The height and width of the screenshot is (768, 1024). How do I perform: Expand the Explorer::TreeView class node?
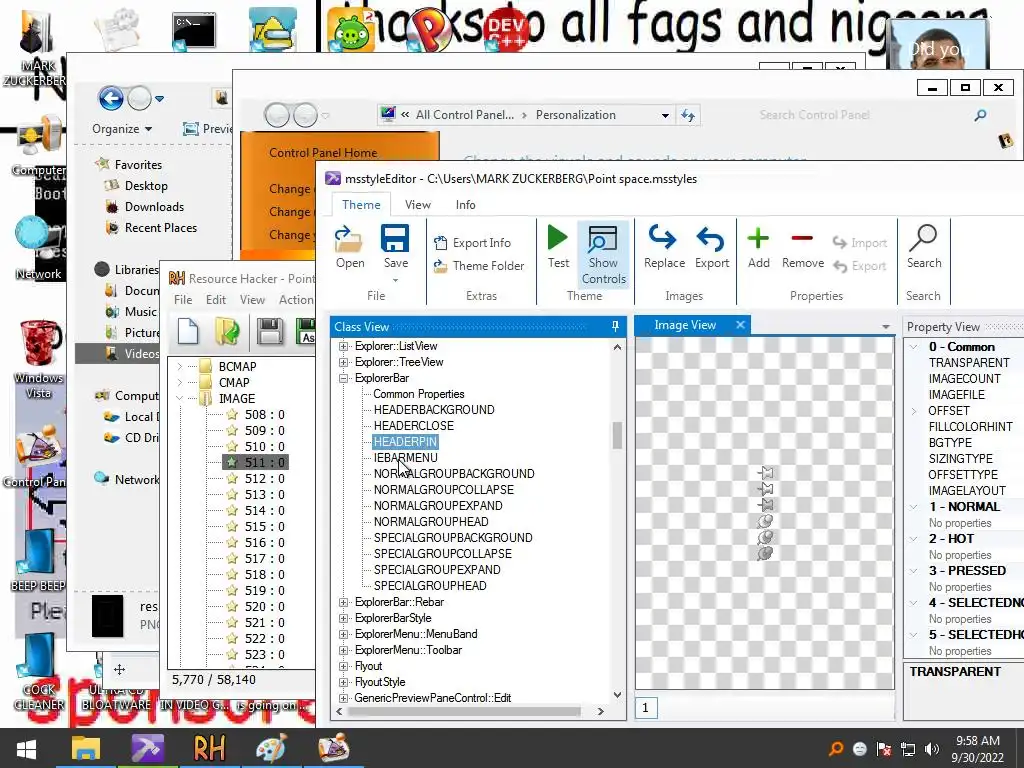[344, 362]
